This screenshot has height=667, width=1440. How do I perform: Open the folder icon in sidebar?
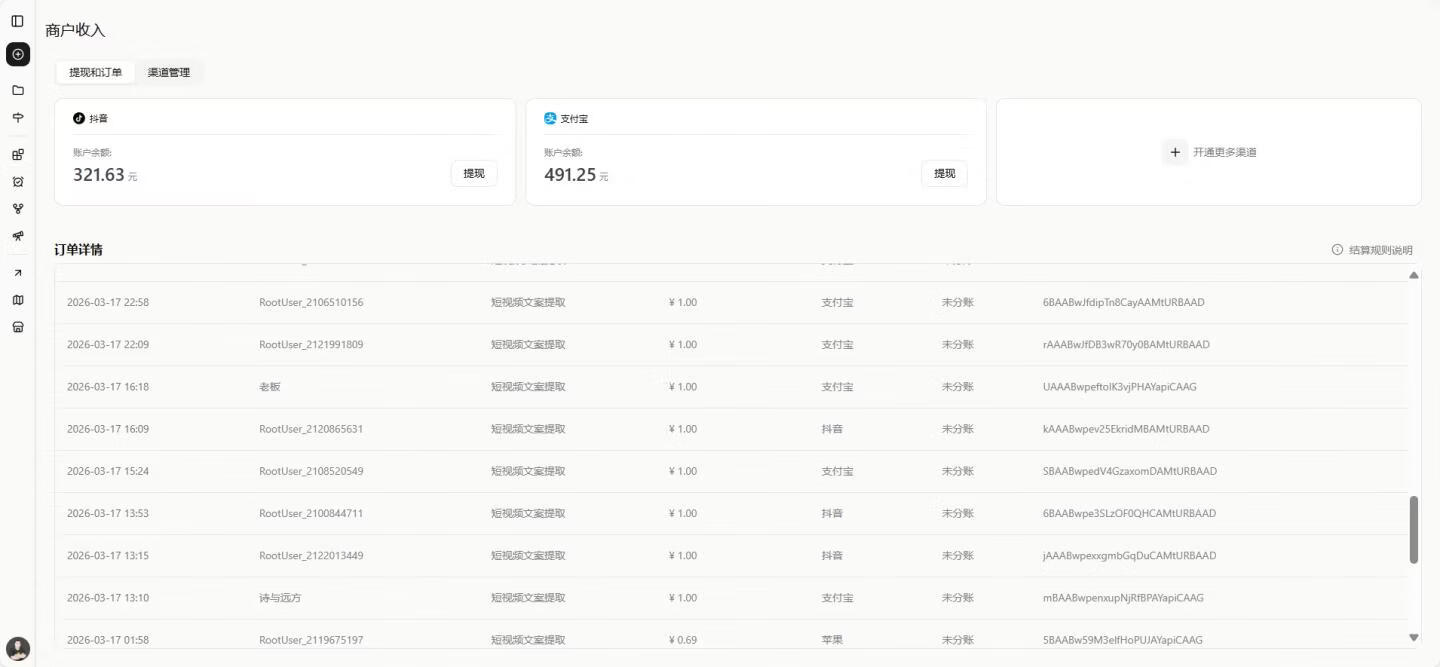(18, 90)
